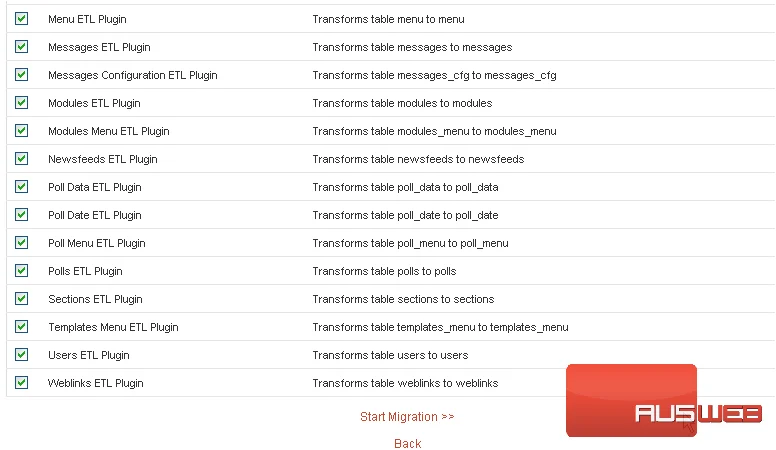Uncheck the Polls ETL Plugin checkbox
The width and height of the screenshot is (776, 450).
(21, 271)
